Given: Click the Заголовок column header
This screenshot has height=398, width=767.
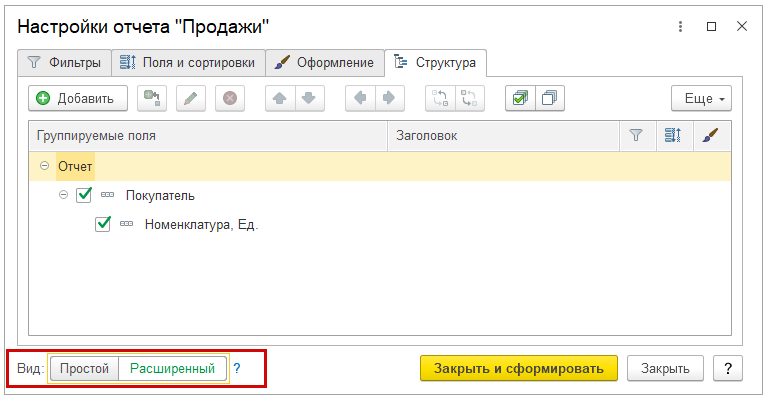Looking at the screenshot, I should tap(503, 135).
